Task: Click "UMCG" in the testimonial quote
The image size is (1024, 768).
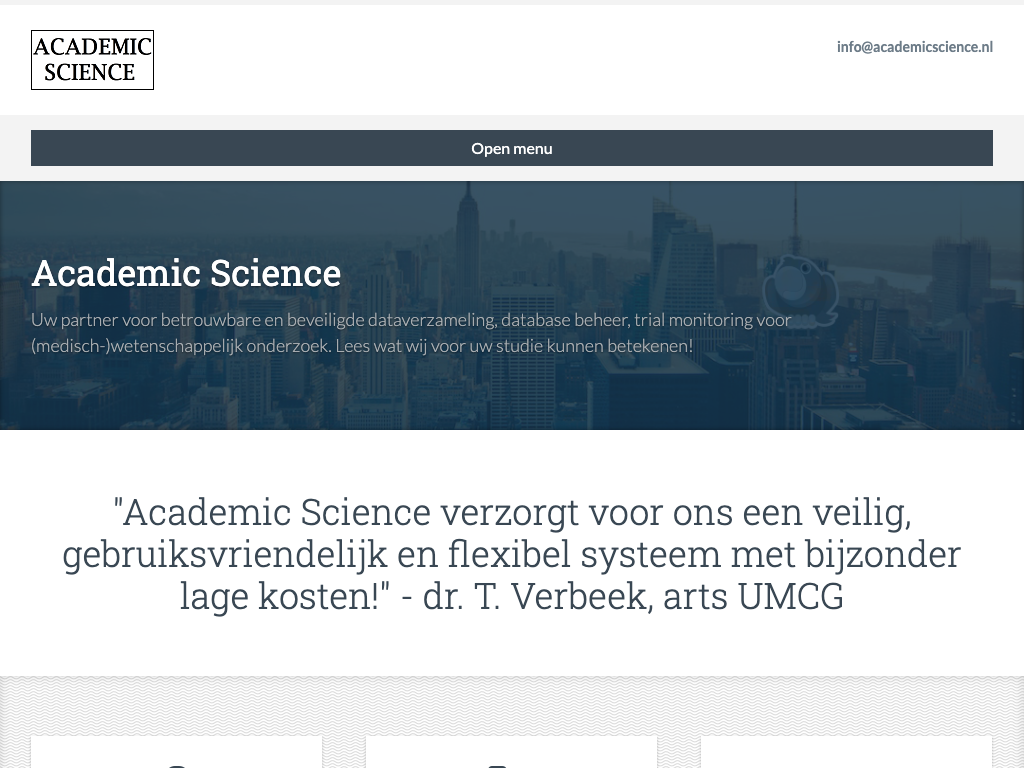Action: point(790,596)
